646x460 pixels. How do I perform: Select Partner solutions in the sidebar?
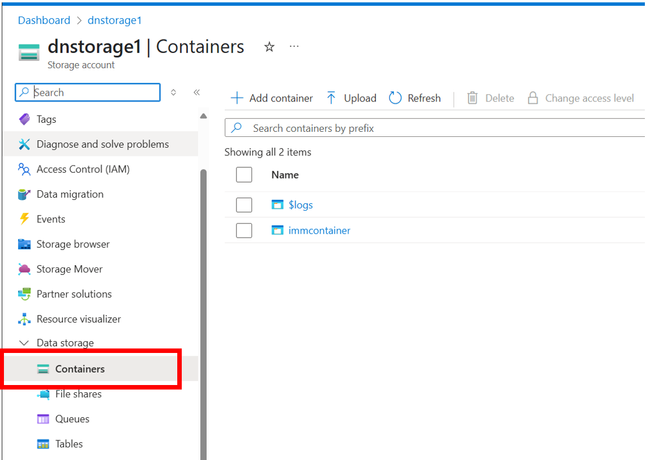[101, 294]
